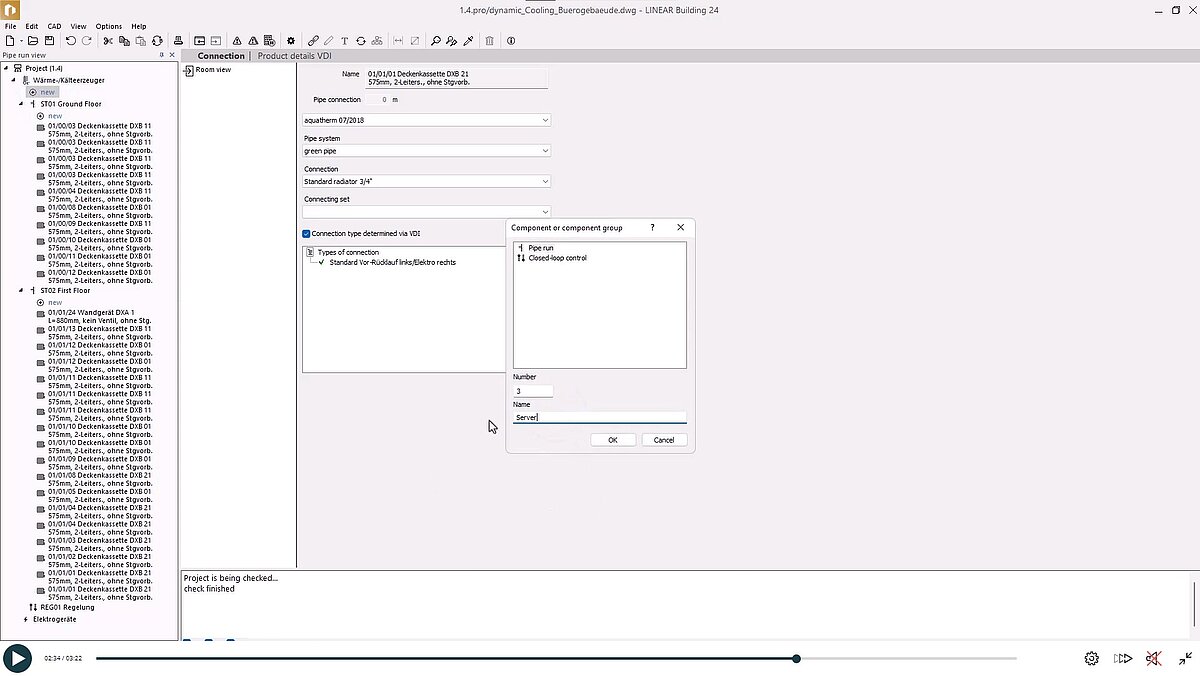1200x676 pixels.
Task: Enable Connection type determined via VDI
Action: [306, 232]
